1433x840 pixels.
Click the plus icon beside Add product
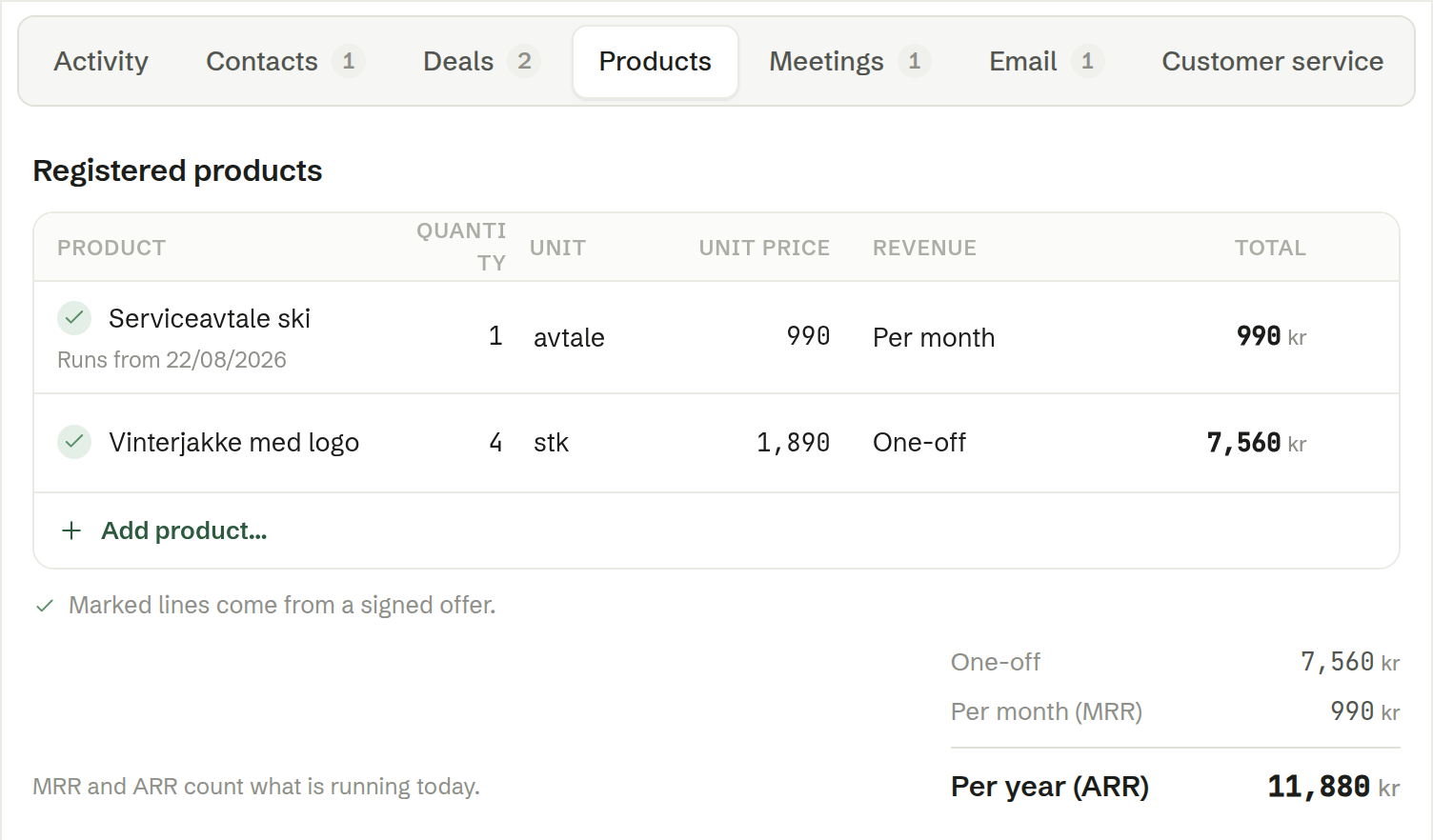click(71, 530)
